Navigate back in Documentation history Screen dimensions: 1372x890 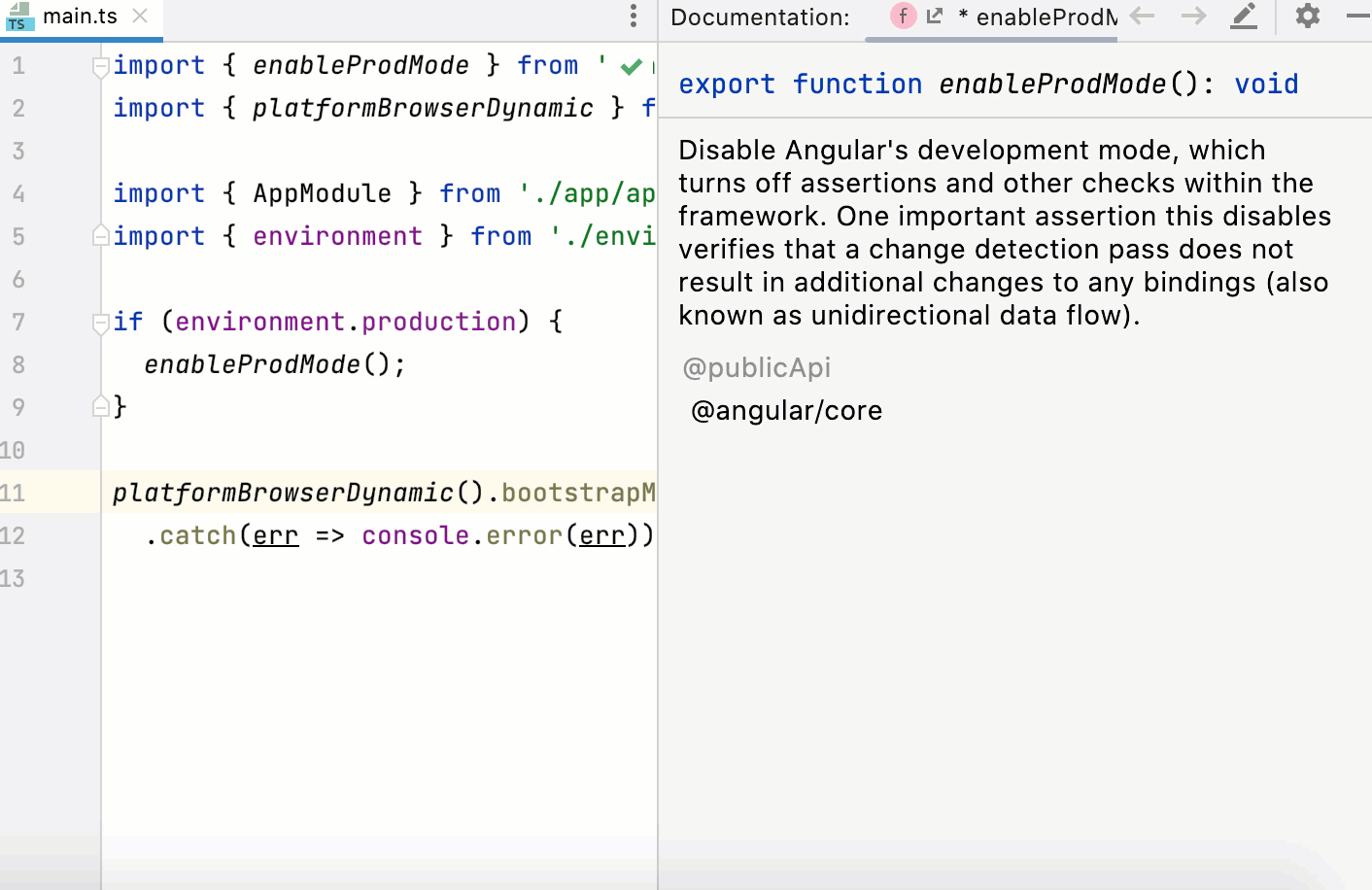(1142, 17)
